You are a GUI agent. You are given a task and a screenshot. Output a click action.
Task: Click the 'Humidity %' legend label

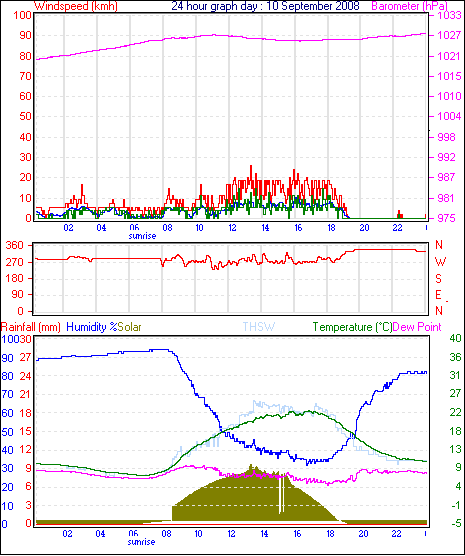92,327
